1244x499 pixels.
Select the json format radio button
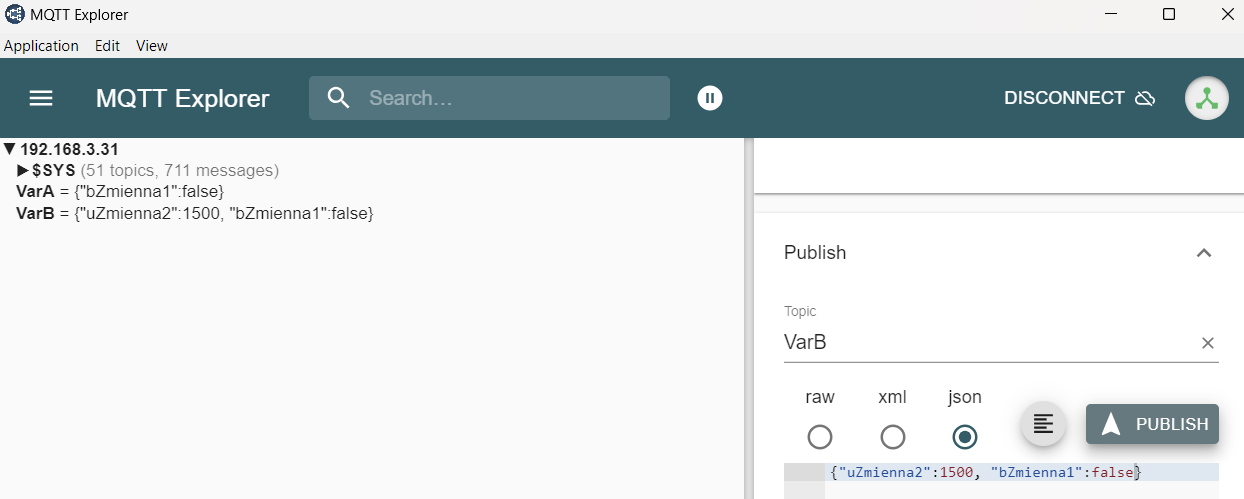pos(965,437)
